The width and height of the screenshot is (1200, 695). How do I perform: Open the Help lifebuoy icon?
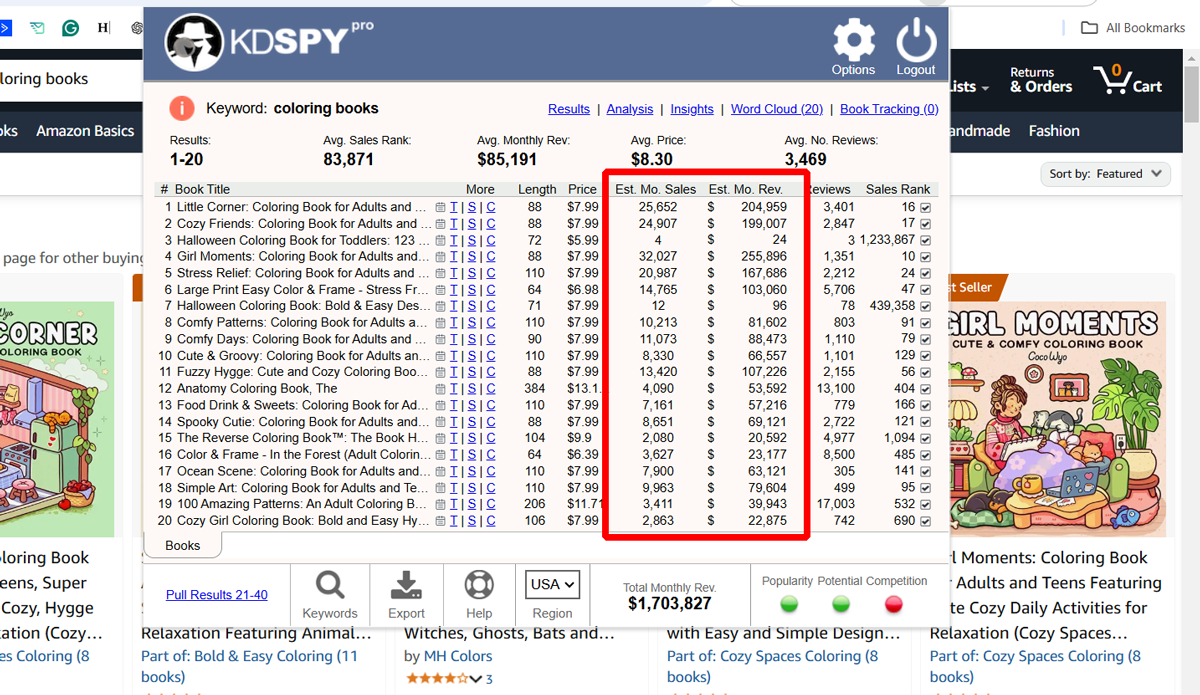coord(479,585)
